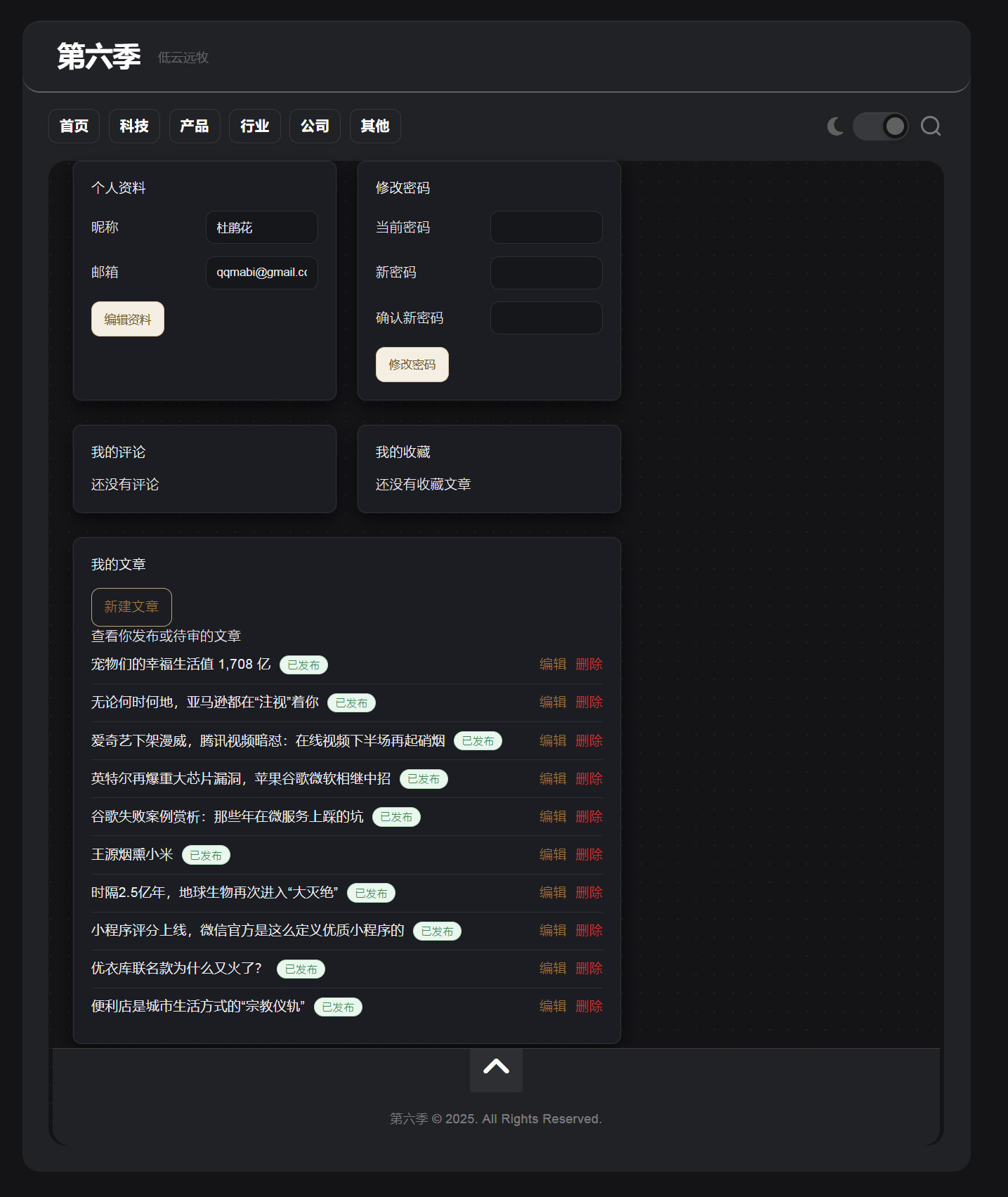Viewport: 1008px width, 1197px height.
Task: Delete the 谷歌失败案例赏析 article
Action: (589, 816)
